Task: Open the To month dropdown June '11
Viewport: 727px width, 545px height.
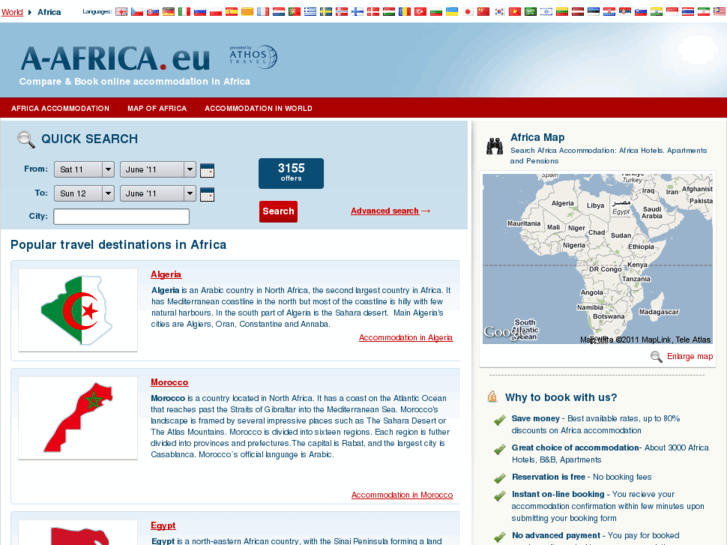Action: 158,193
